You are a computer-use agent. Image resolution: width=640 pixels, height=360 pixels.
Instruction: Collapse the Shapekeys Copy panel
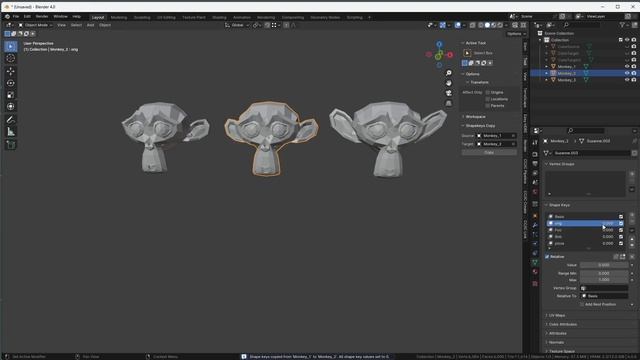478,126
